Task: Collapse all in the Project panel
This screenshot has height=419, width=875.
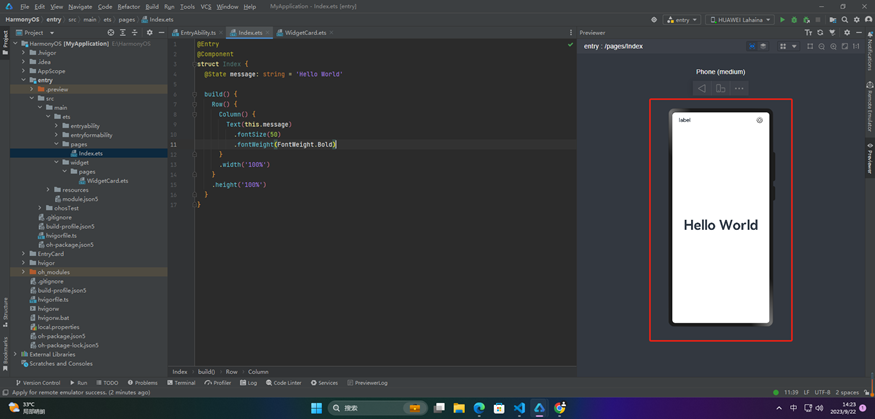Action: pos(134,33)
